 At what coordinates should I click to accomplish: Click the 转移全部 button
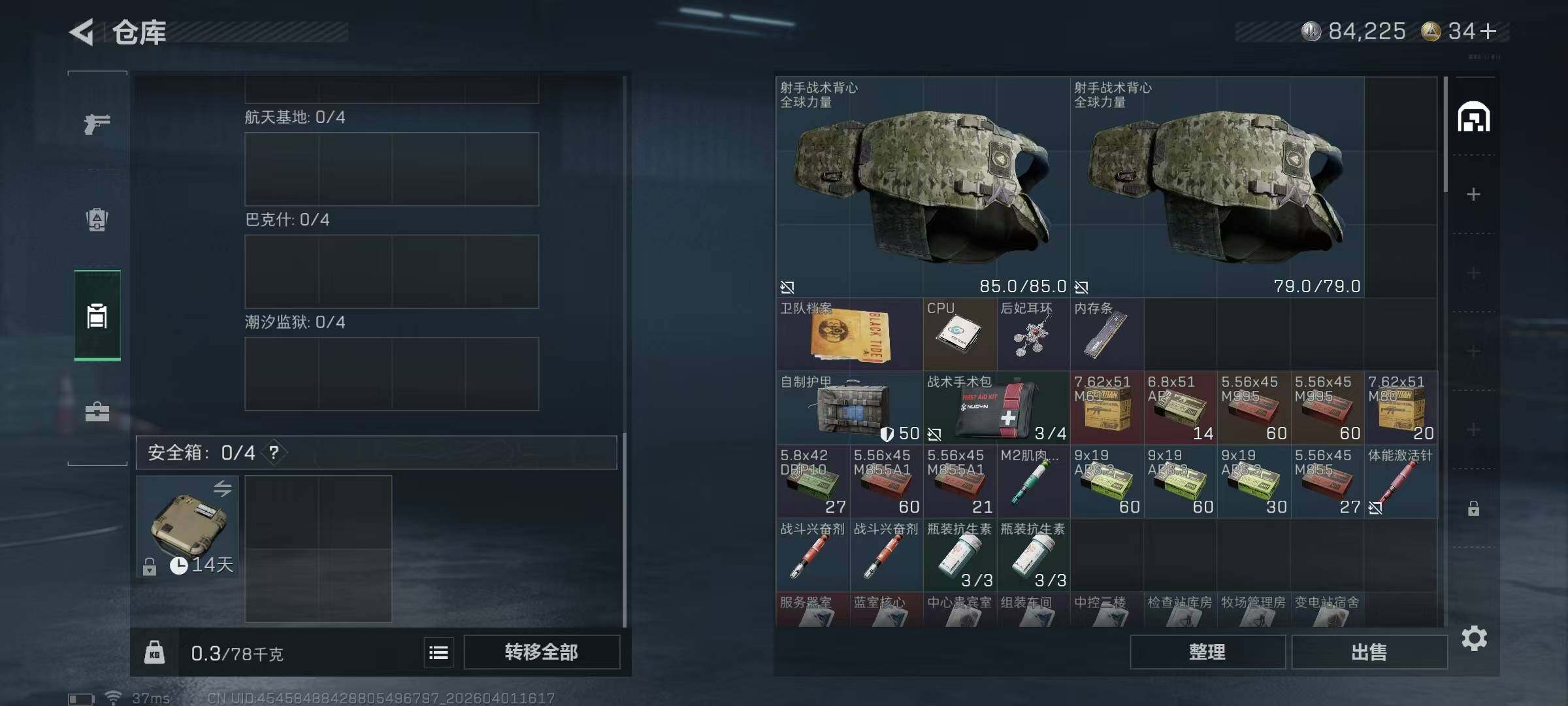[542, 652]
